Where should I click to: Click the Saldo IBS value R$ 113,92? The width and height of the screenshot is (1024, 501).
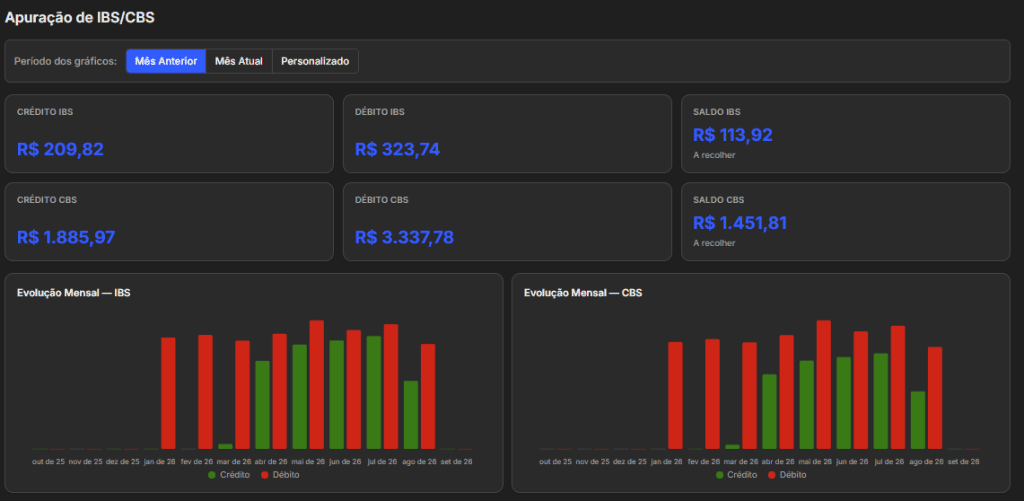click(733, 135)
